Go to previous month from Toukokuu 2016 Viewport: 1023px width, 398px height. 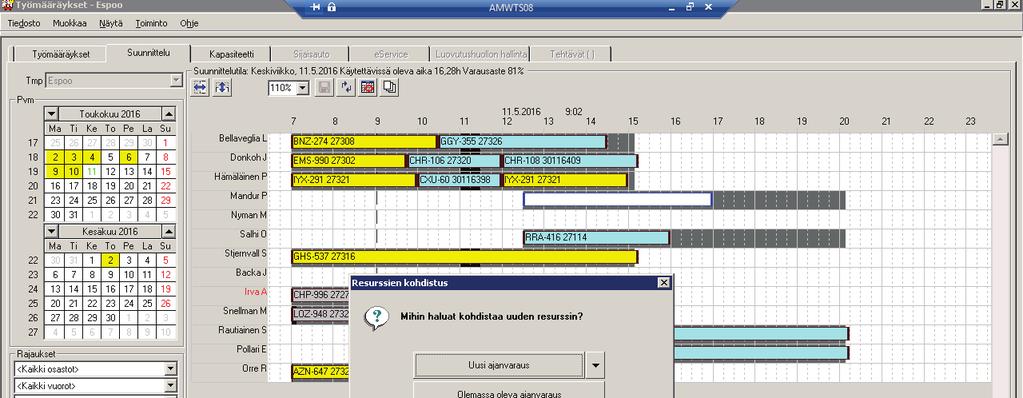[52, 114]
